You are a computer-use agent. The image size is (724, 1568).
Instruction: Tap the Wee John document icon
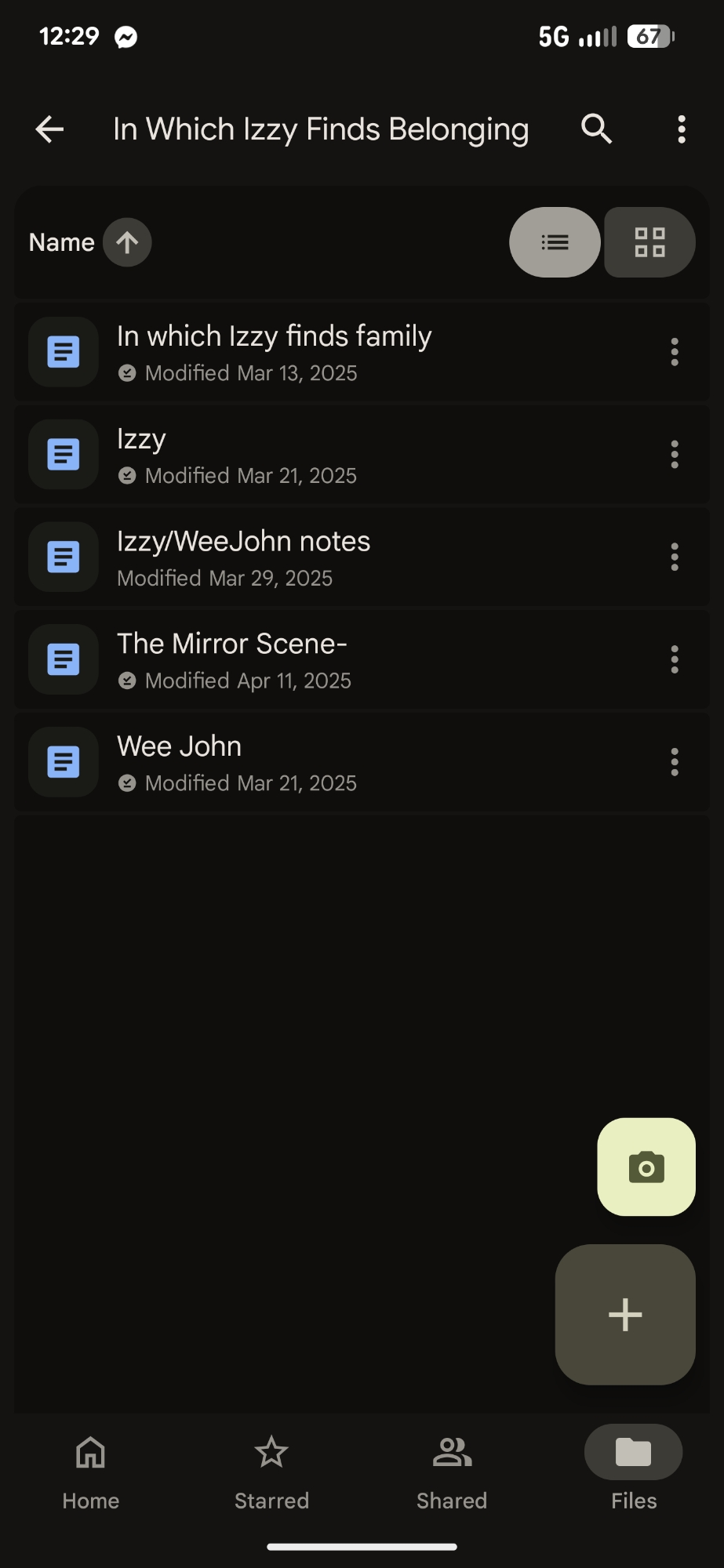click(x=64, y=762)
